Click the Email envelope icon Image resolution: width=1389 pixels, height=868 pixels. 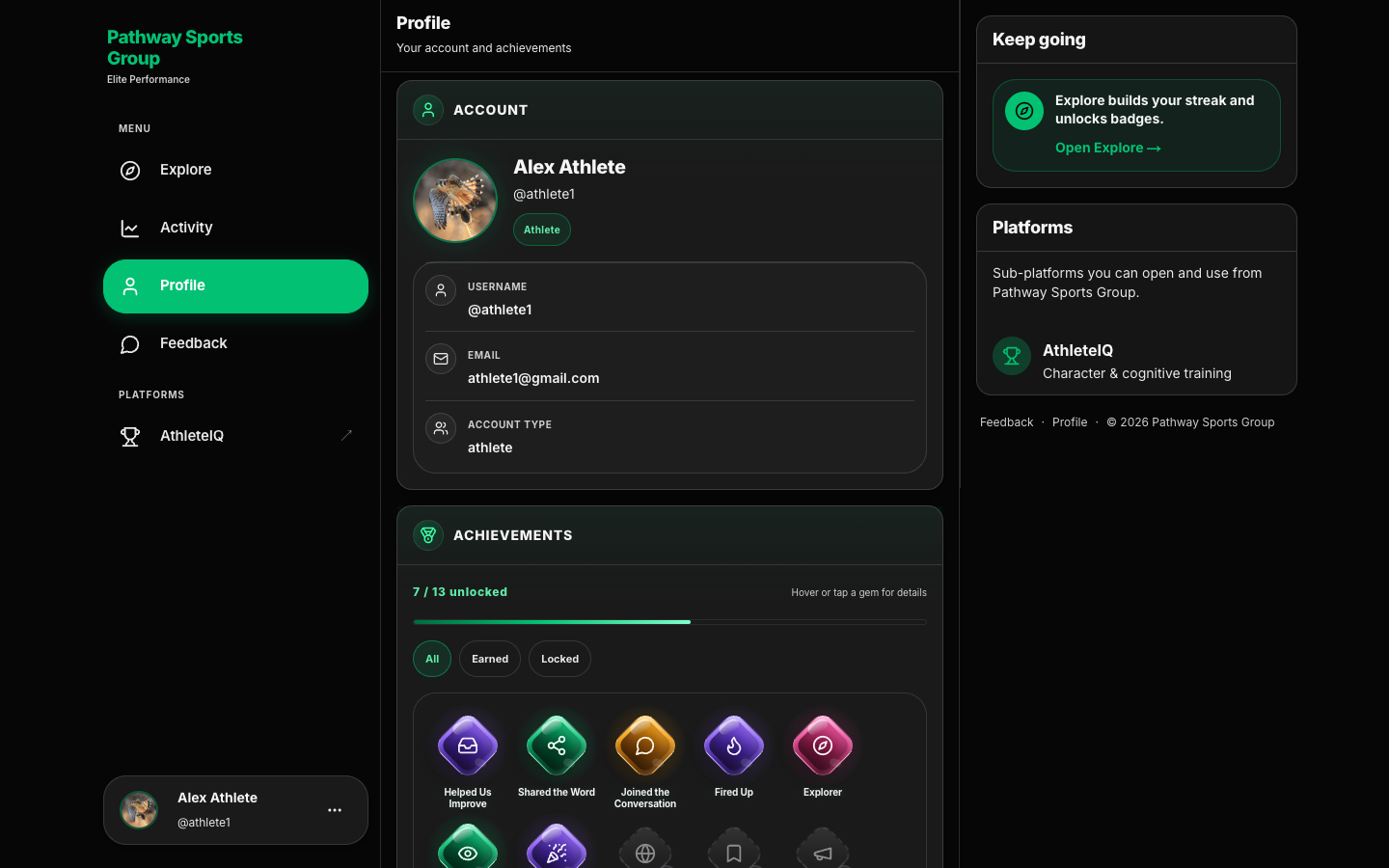click(x=441, y=359)
